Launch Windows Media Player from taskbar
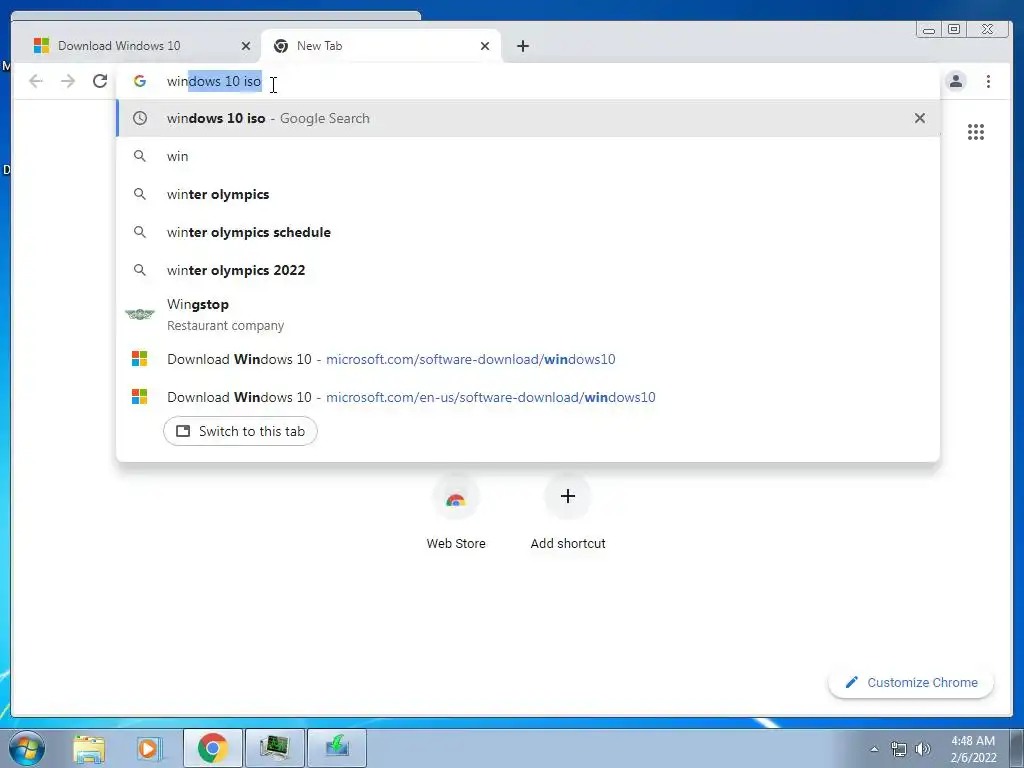The width and height of the screenshot is (1024, 768). tap(149, 748)
